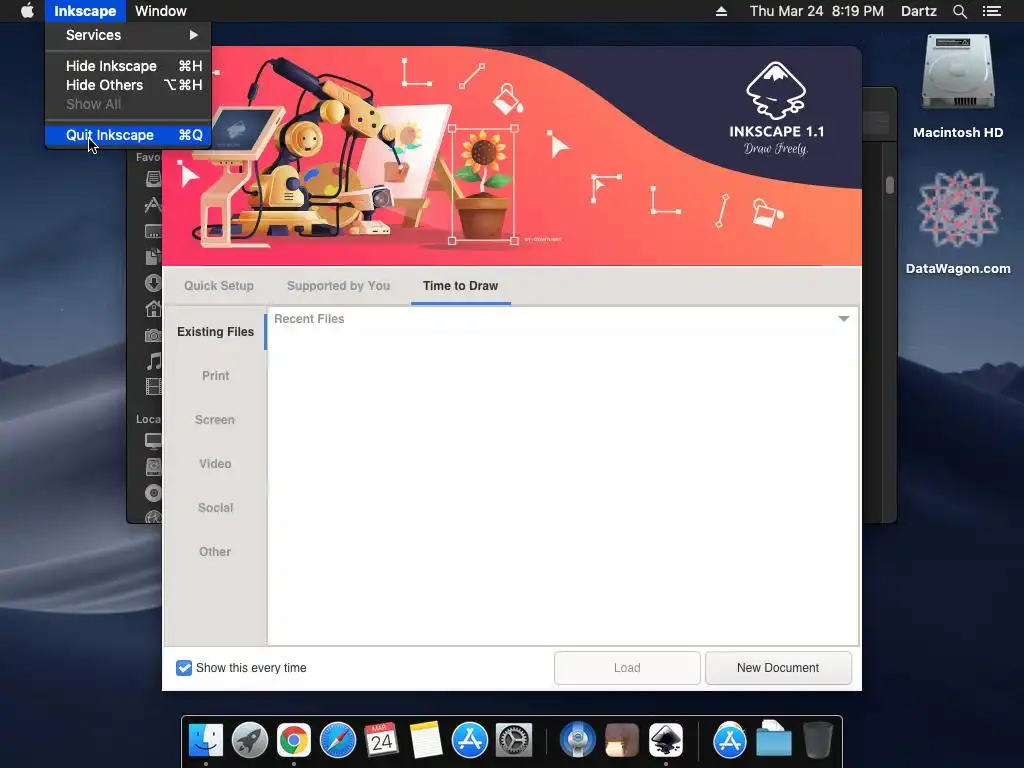Open Calendar from the dock
Image resolution: width=1024 pixels, height=768 pixels.
pyautogui.click(x=381, y=741)
